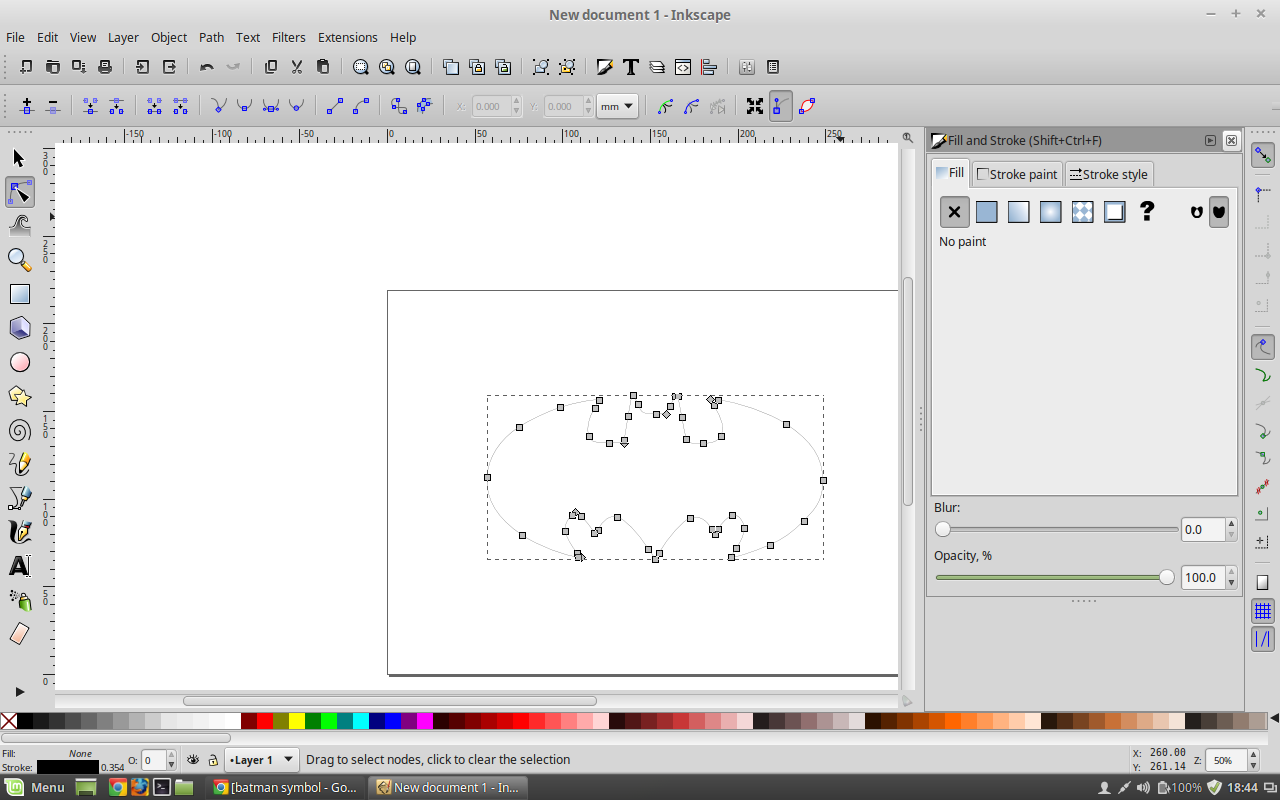1280x800 pixels.
Task: Open Align and Distribute dialog icon
Action: (x=709, y=67)
